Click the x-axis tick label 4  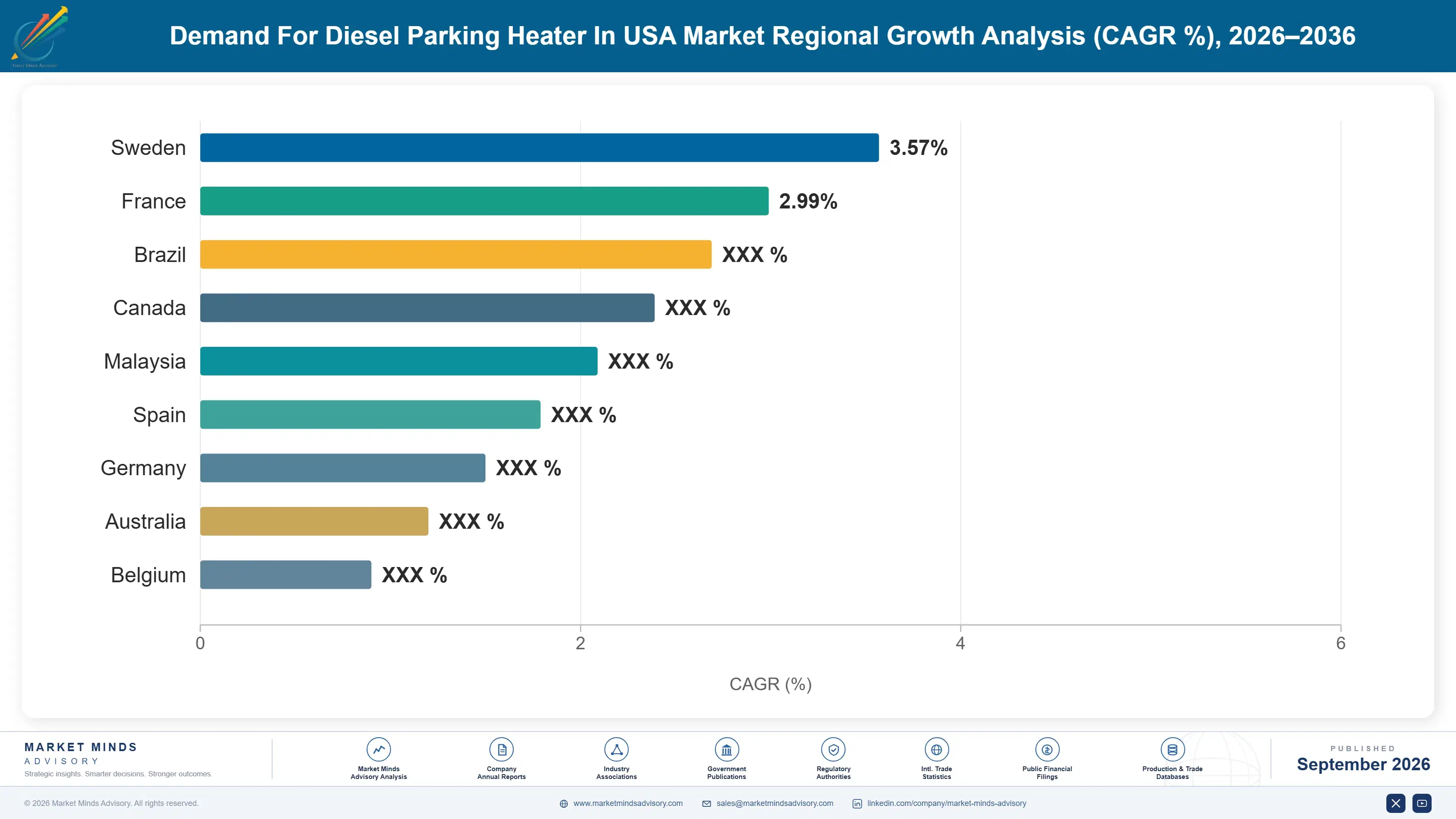coord(961,643)
